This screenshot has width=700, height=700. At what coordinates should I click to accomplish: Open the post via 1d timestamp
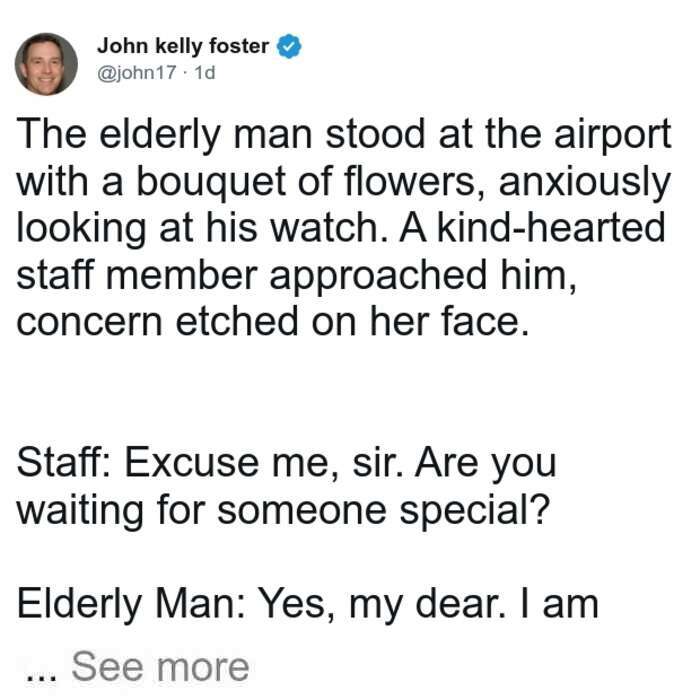pyautogui.click(x=205, y=72)
